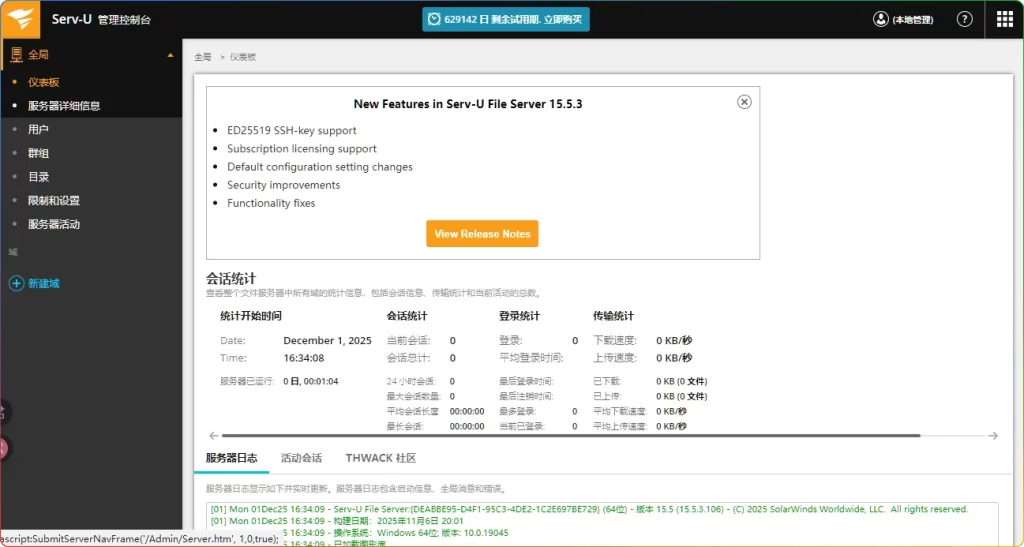Viewport: 1024px width, 547px height.
Task: Switch to the 活动会话 tab
Action: click(301, 458)
